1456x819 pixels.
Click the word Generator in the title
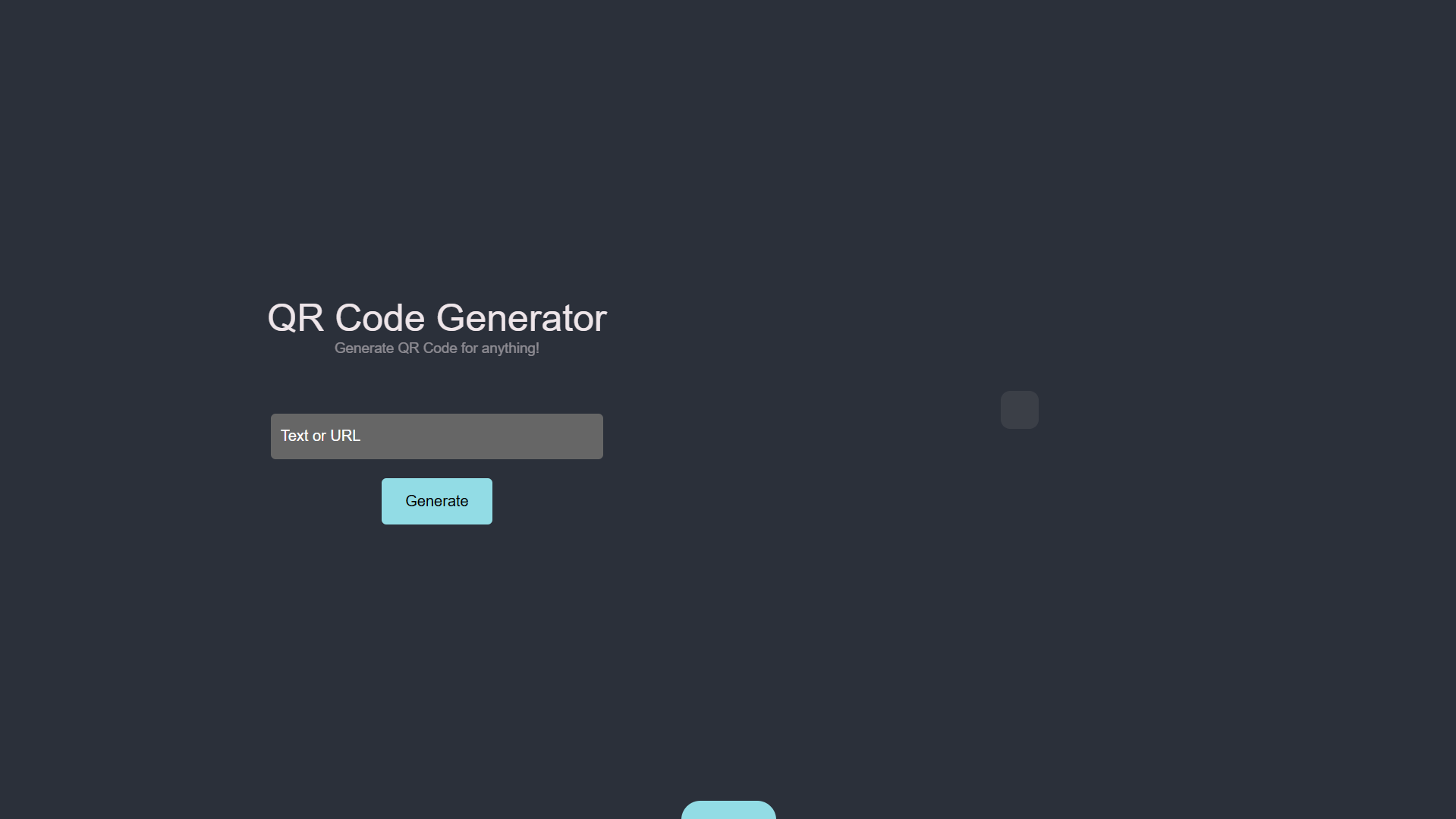click(521, 317)
